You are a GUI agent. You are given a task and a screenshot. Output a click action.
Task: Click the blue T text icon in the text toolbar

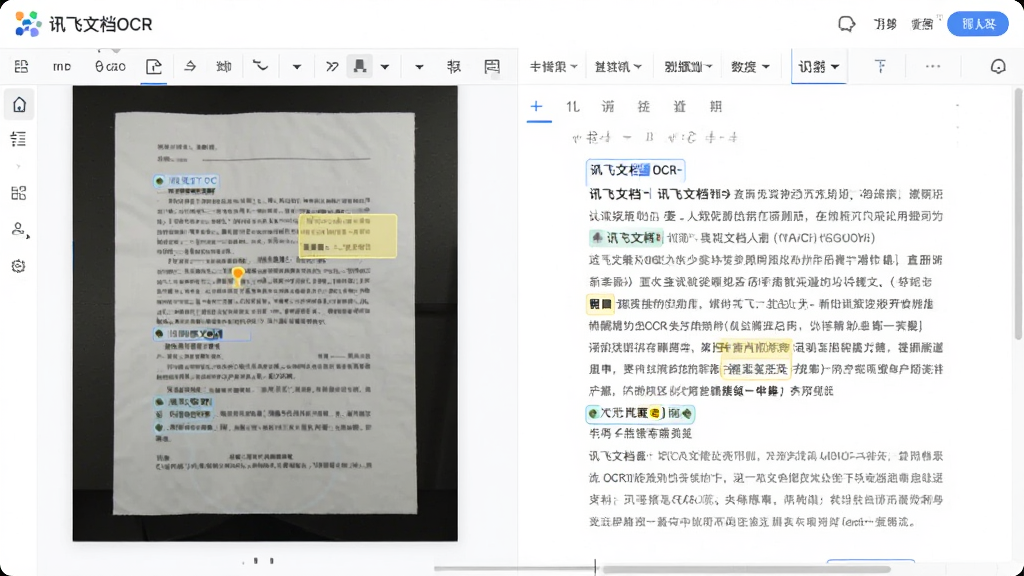coord(880,66)
